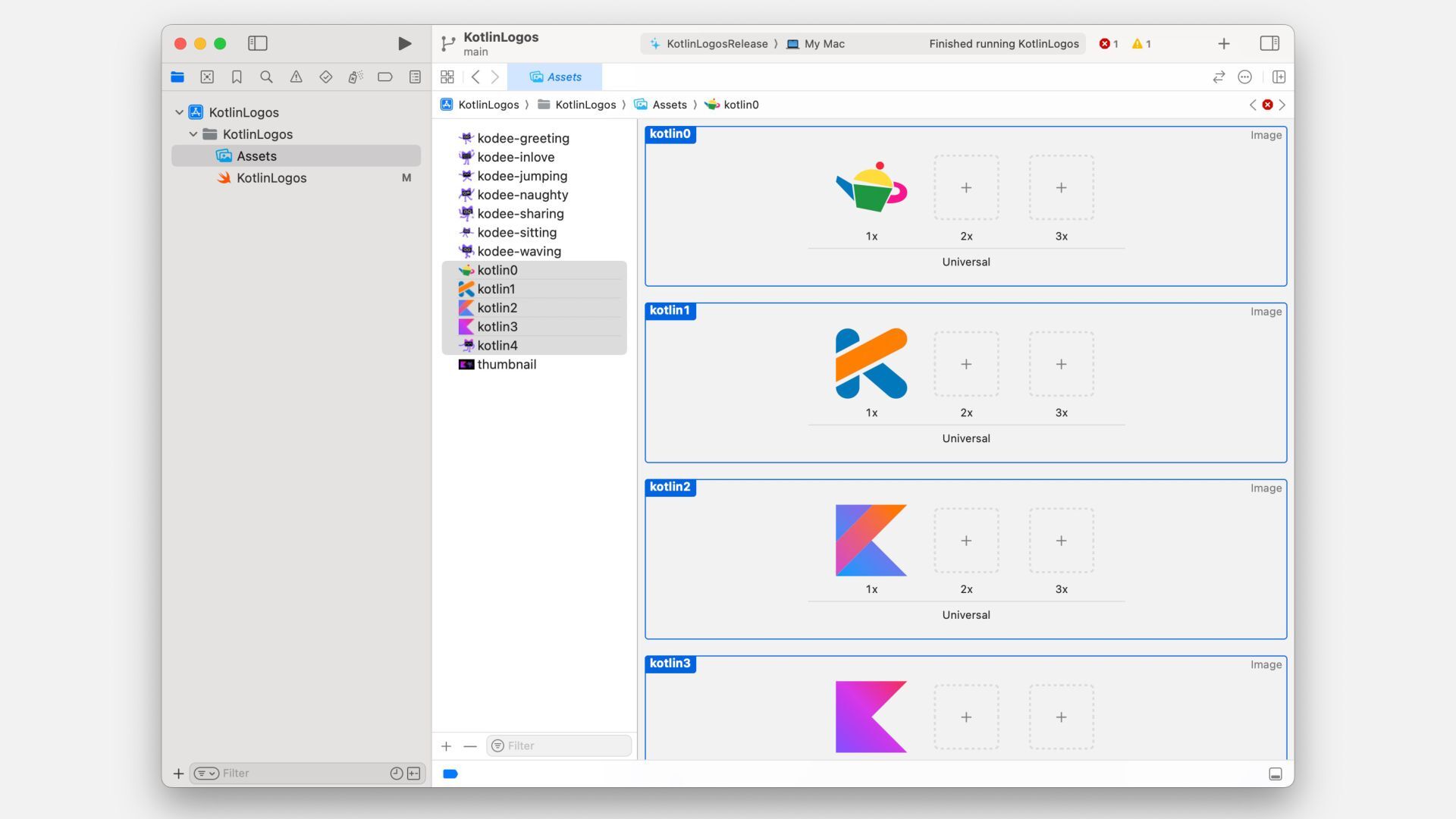
Task: Collapse the KotlinLogos project root
Action: (x=180, y=112)
